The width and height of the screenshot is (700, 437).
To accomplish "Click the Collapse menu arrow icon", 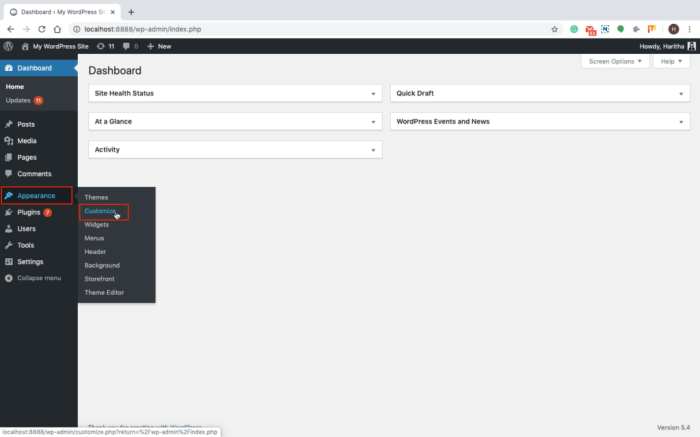I will pos(8,278).
